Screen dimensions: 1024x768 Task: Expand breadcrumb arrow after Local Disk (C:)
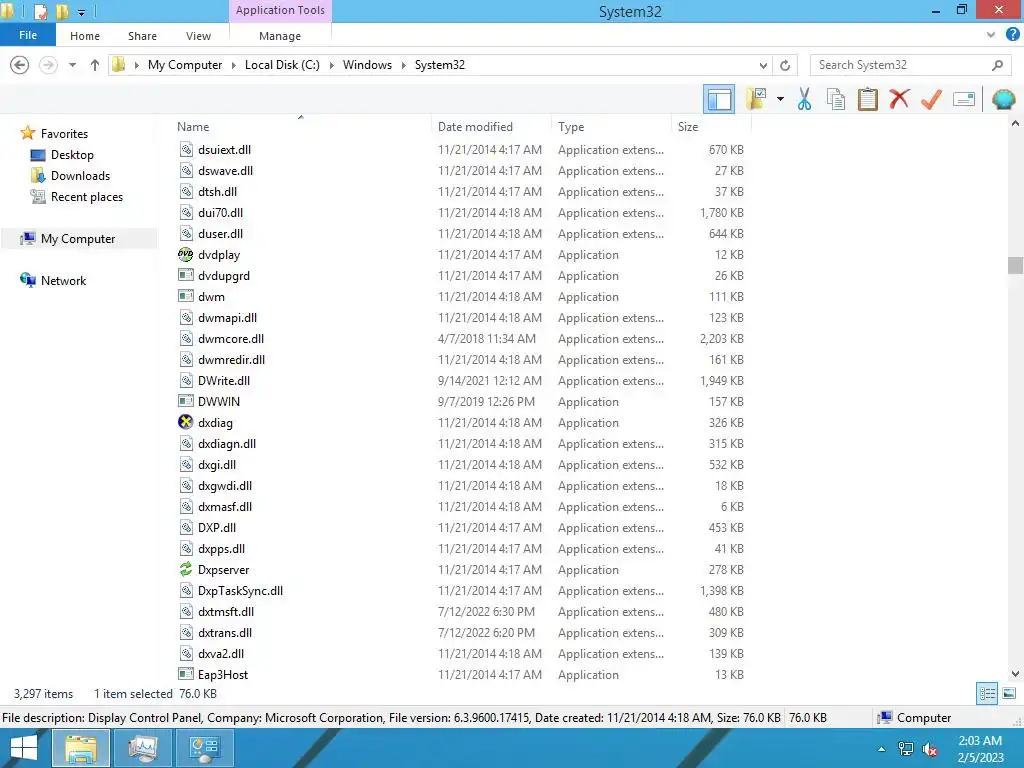point(331,65)
